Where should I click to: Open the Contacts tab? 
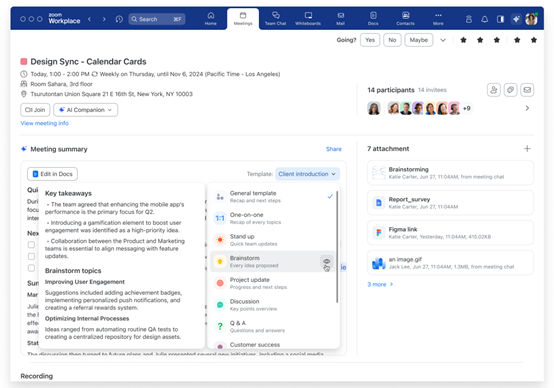[x=405, y=18]
